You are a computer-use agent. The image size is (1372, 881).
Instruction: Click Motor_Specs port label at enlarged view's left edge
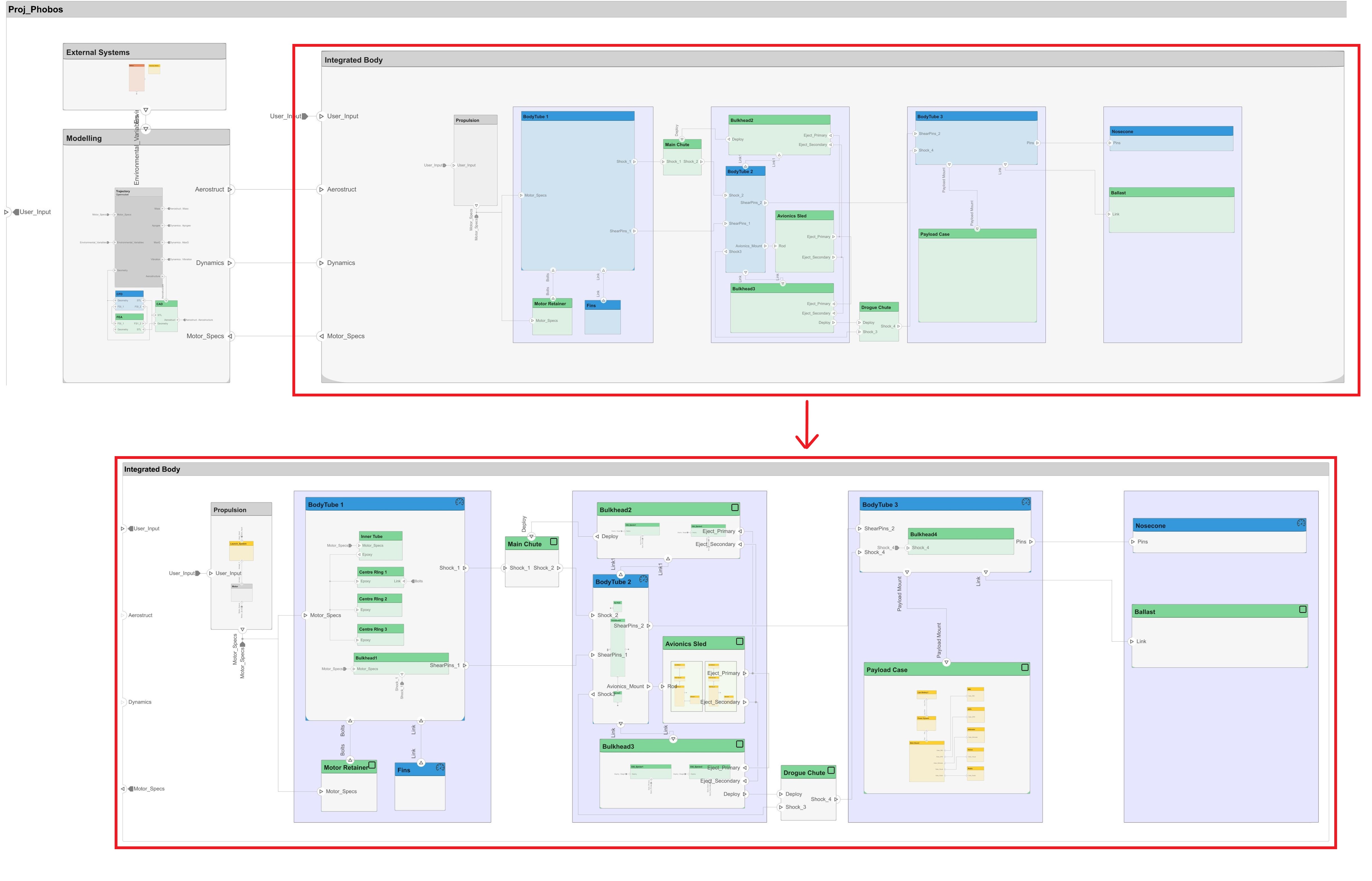(x=149, y=788)
